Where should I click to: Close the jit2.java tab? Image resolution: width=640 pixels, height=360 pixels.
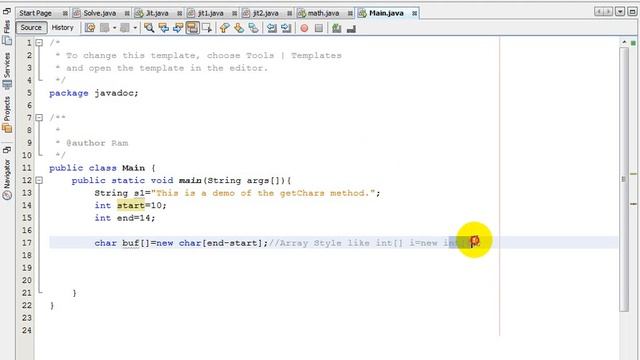tap(289, 13)
